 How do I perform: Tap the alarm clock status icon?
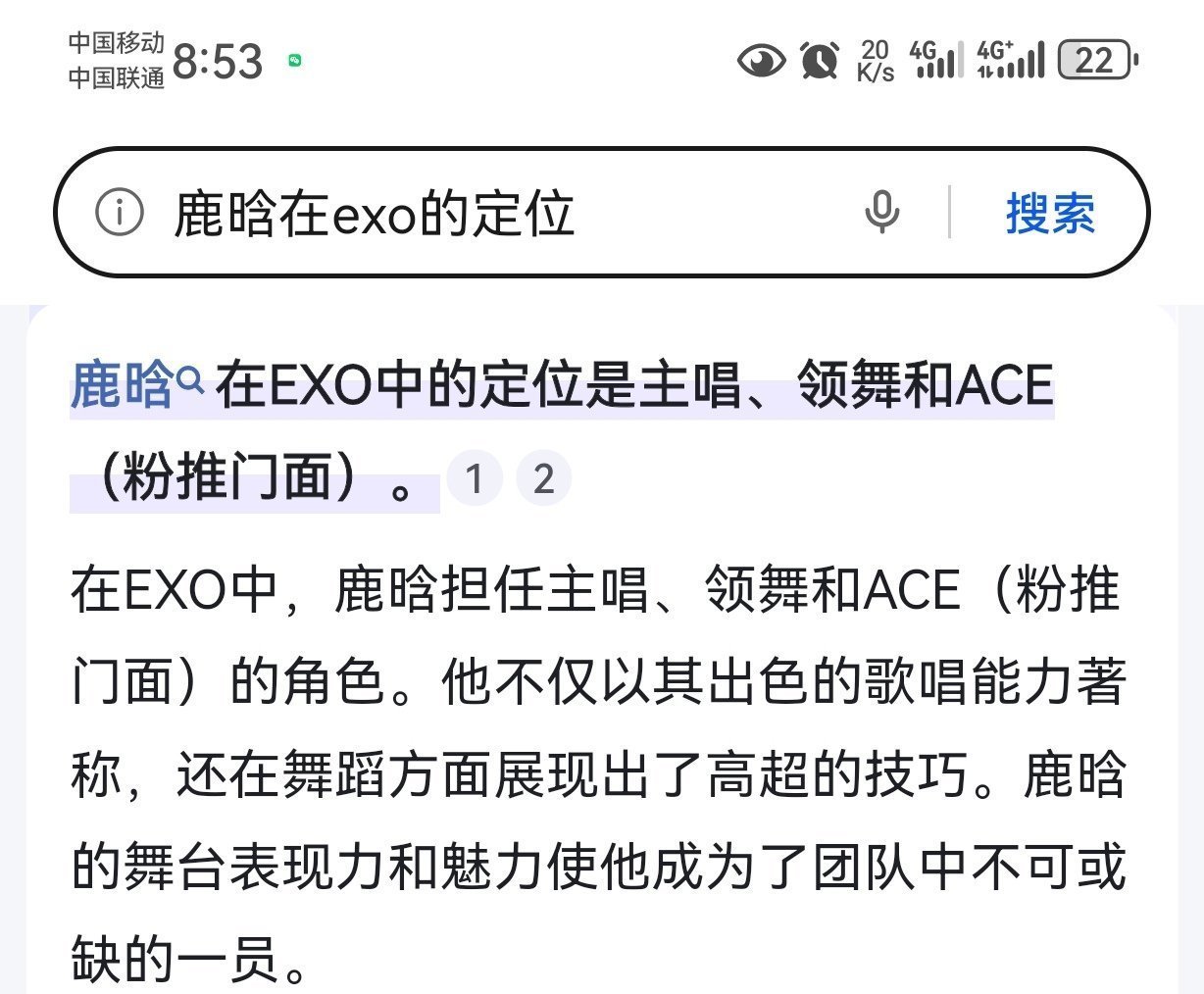tap(819, 61)
